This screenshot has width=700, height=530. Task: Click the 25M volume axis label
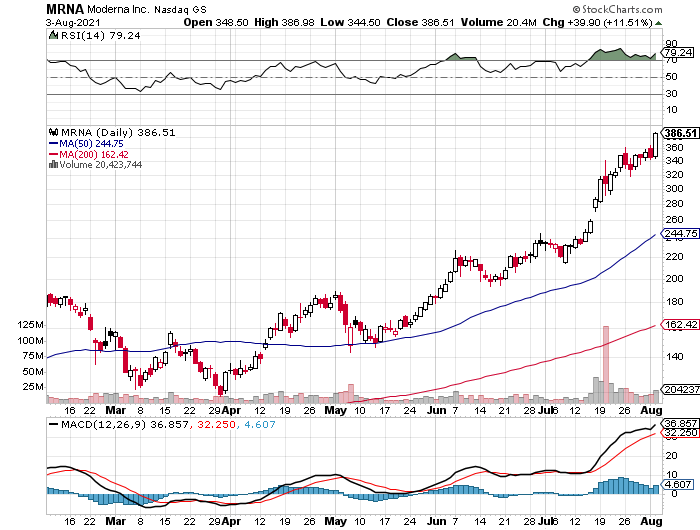pos(33,386)
